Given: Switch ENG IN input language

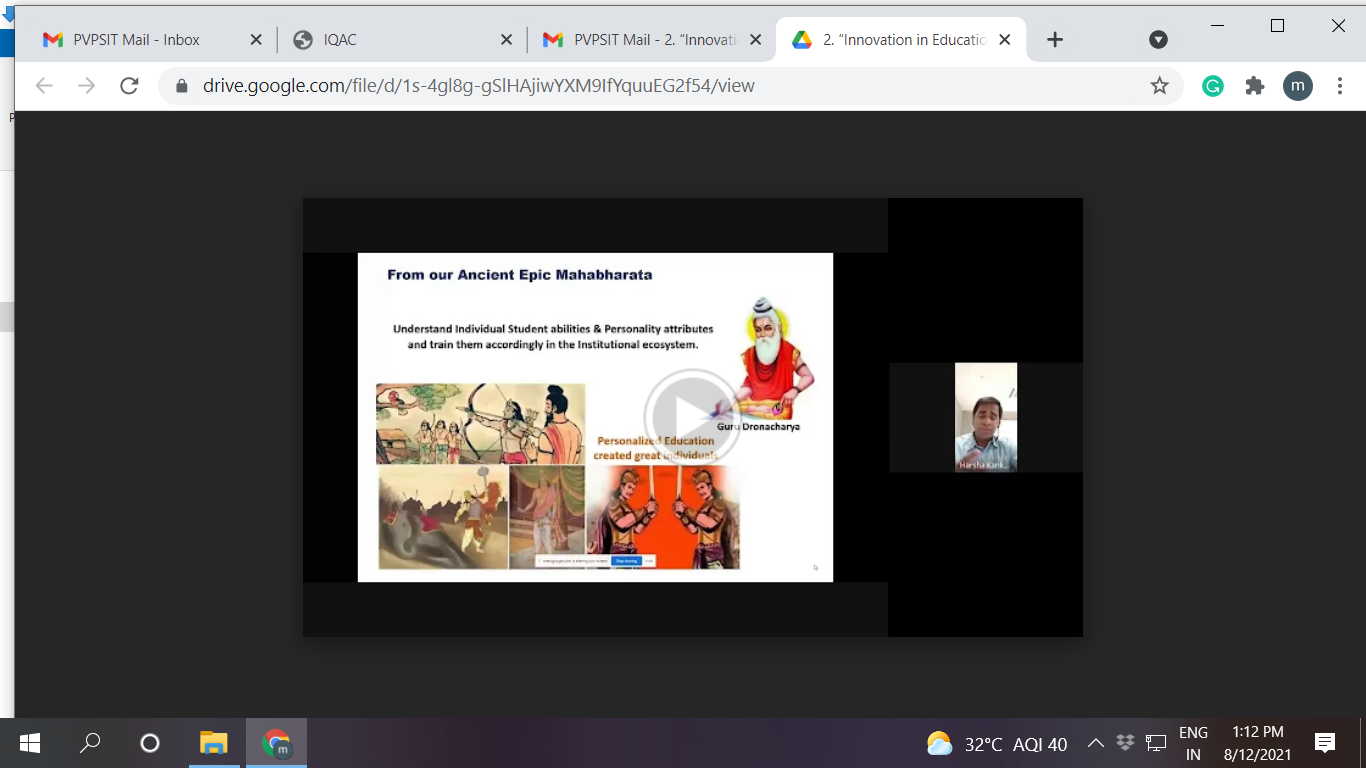Looking at the screenshot, I should [x=1193, y=744].
